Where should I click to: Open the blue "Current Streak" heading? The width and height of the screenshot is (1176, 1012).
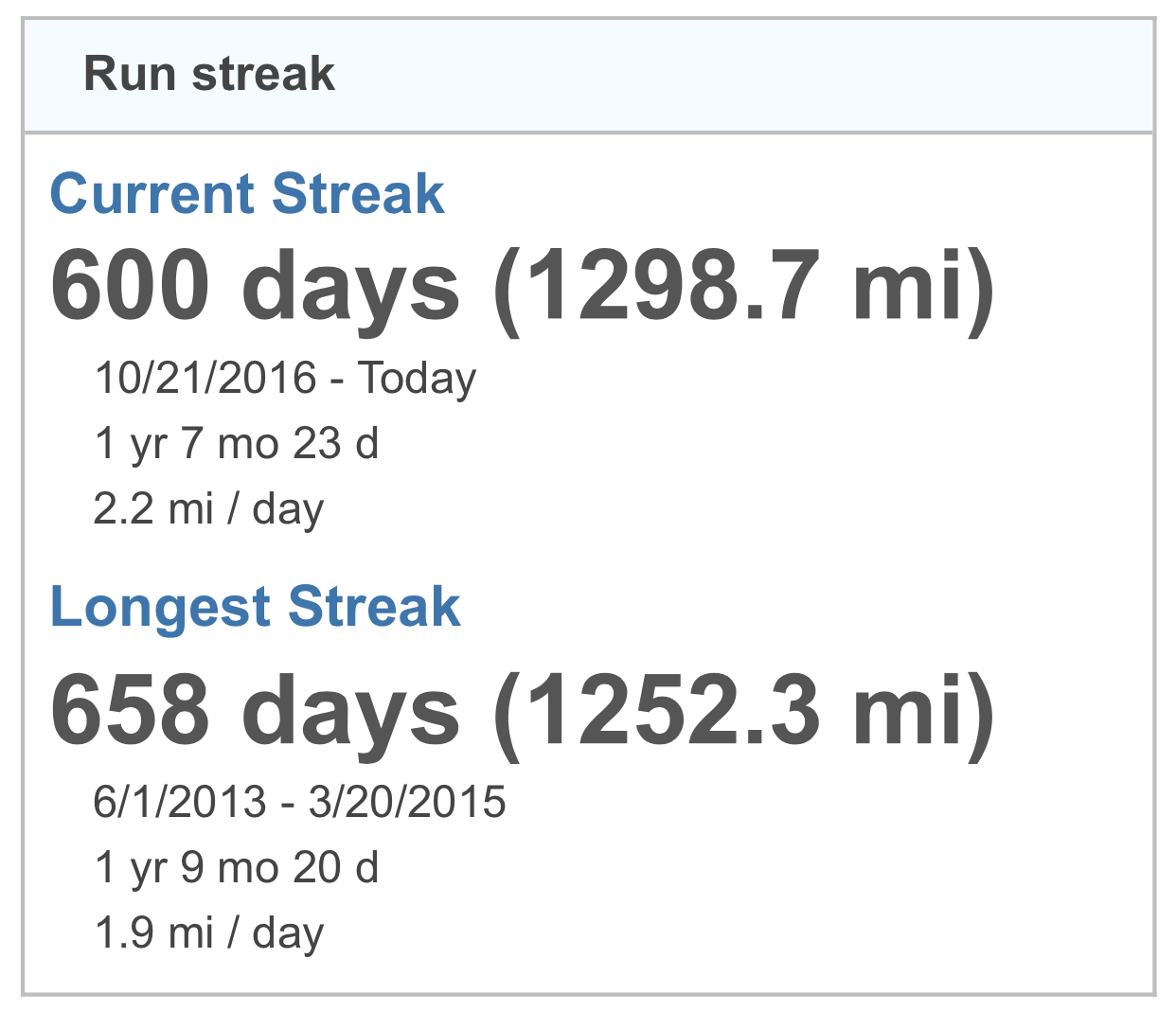(247, 194)
